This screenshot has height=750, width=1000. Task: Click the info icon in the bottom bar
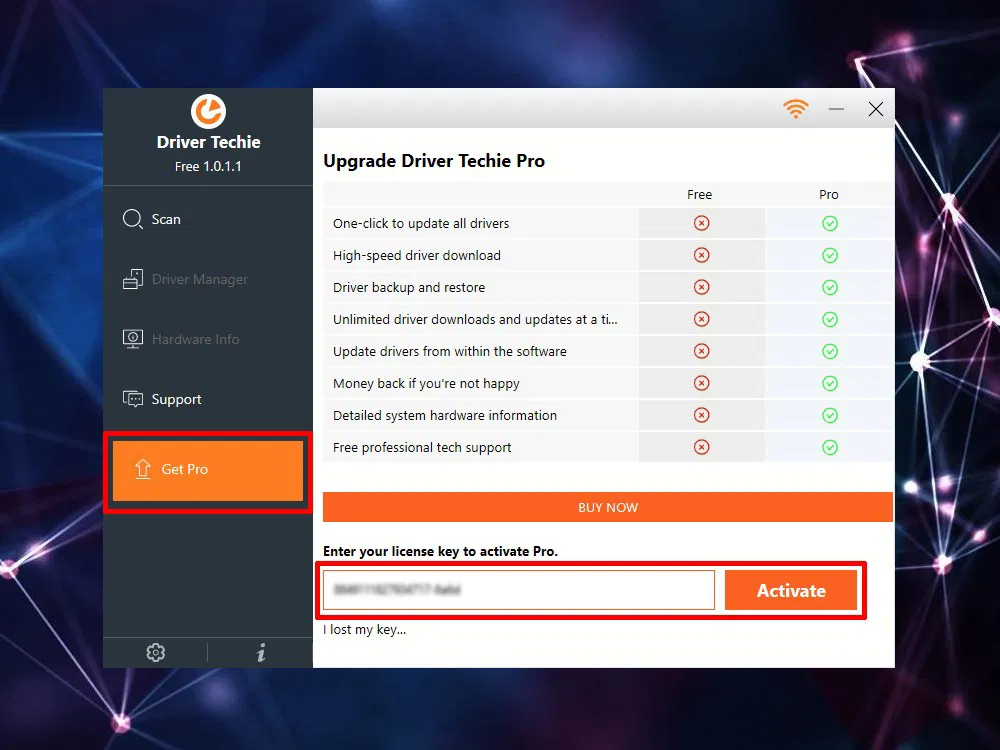(x=261, y=652)
